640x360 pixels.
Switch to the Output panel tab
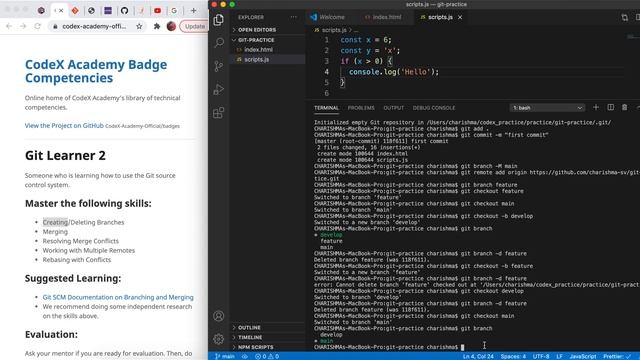point(393,108)
